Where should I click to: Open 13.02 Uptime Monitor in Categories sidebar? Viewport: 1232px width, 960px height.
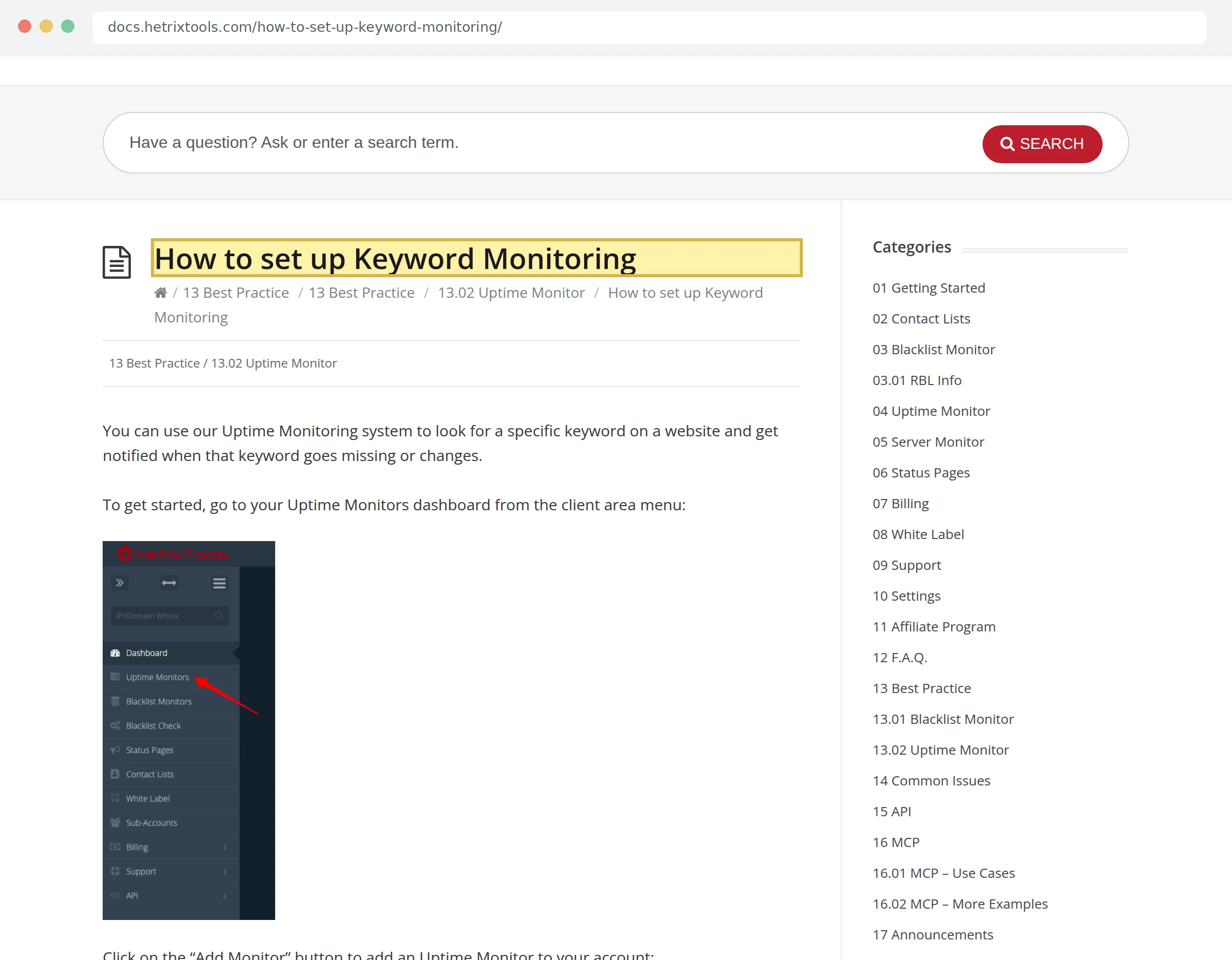coord(940,750)
